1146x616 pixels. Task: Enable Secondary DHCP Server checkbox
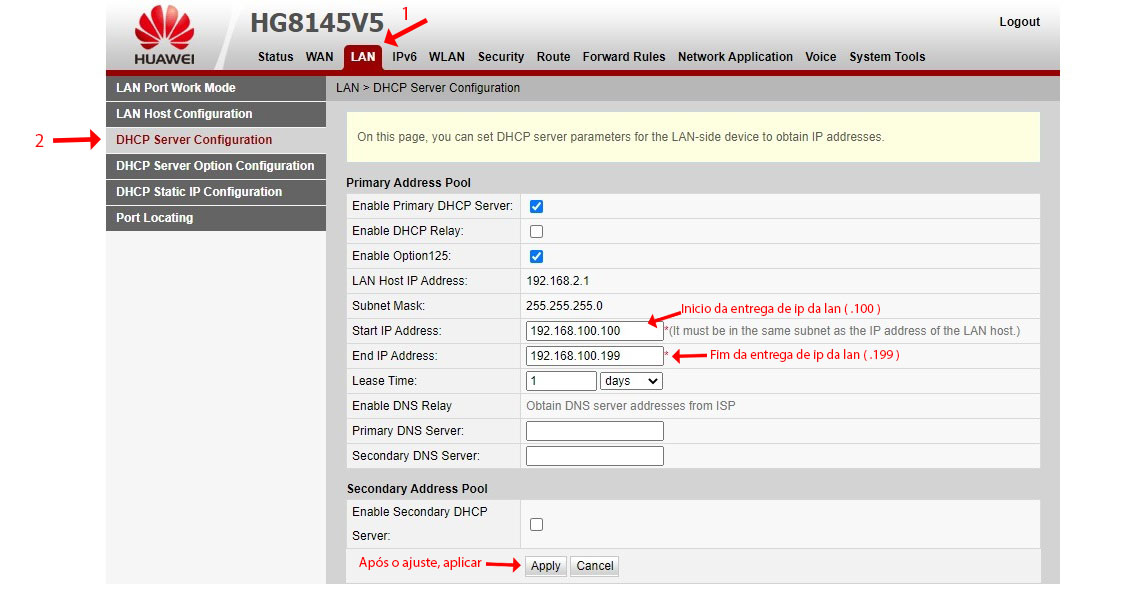point(536,524)
